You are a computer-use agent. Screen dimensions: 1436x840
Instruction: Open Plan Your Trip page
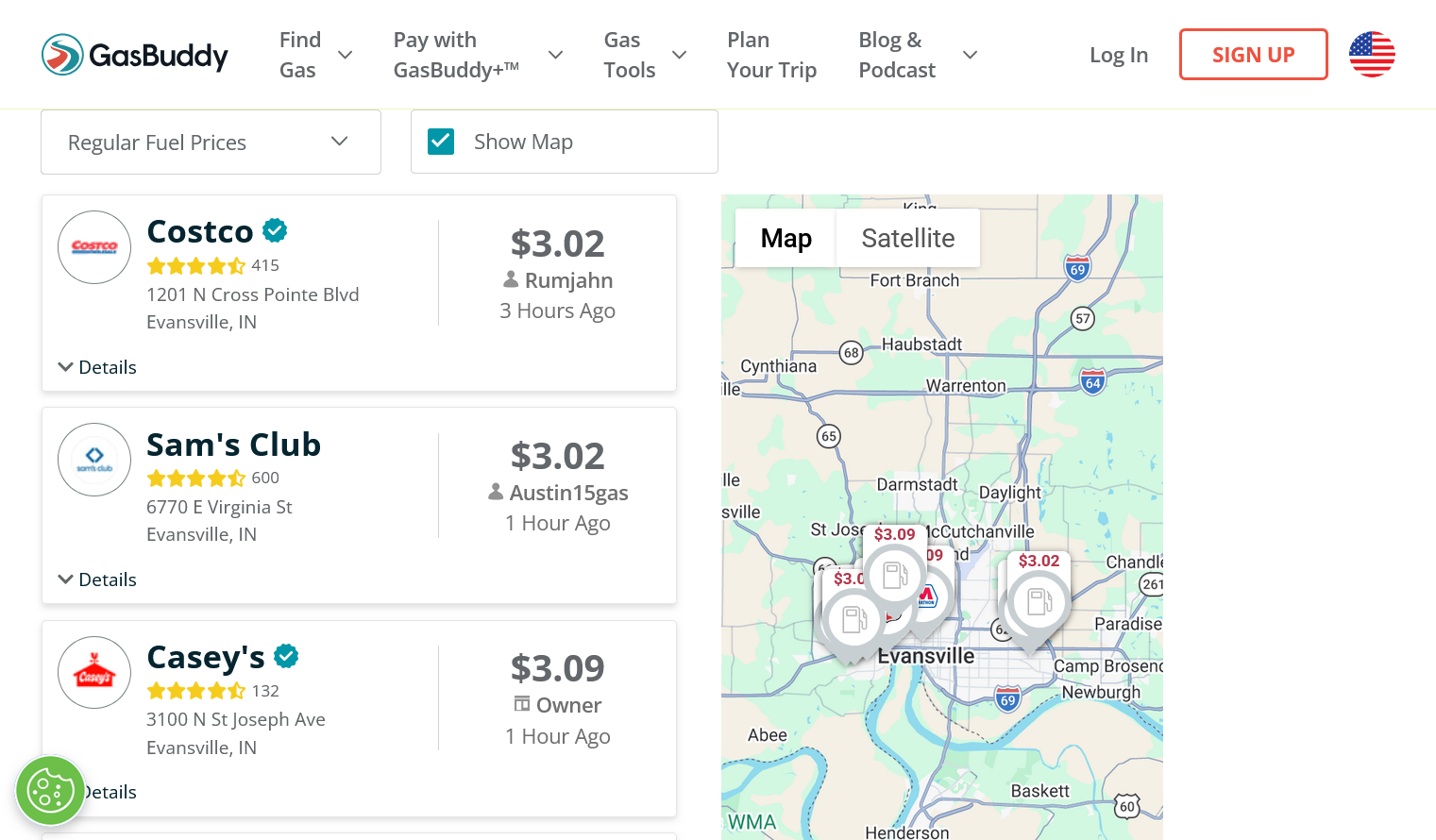[771, 55]
